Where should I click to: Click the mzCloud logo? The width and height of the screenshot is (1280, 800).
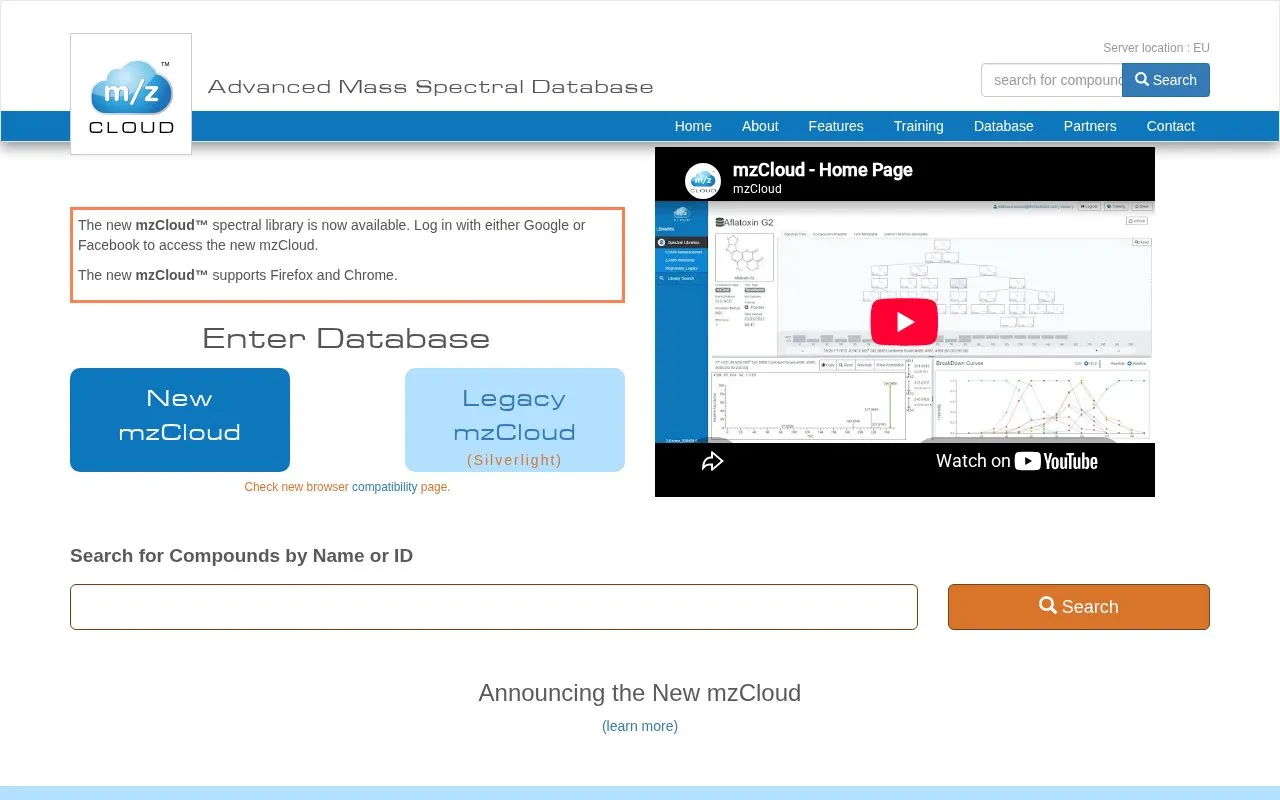tap(131, 94)
